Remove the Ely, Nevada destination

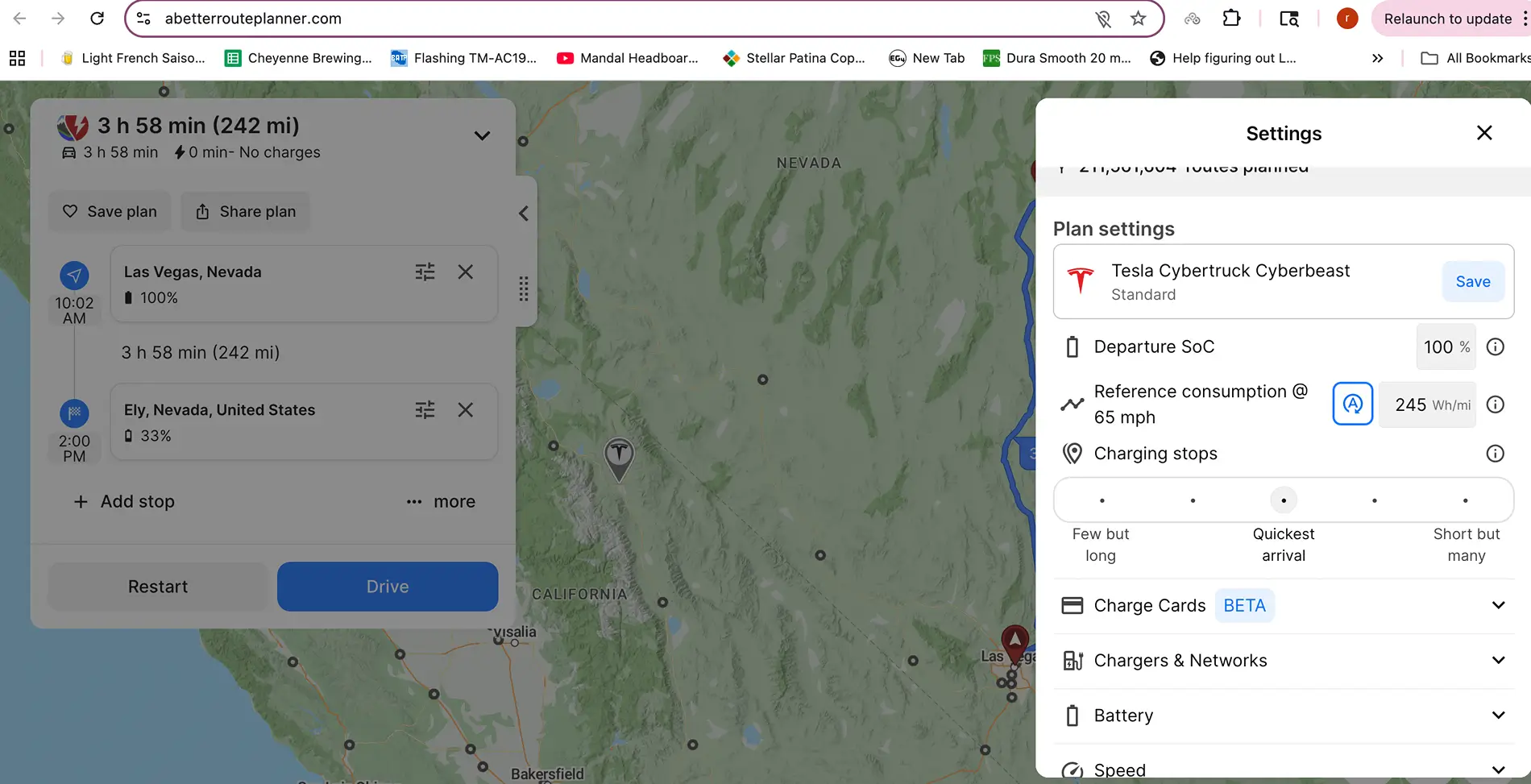[x=465, y=410]
